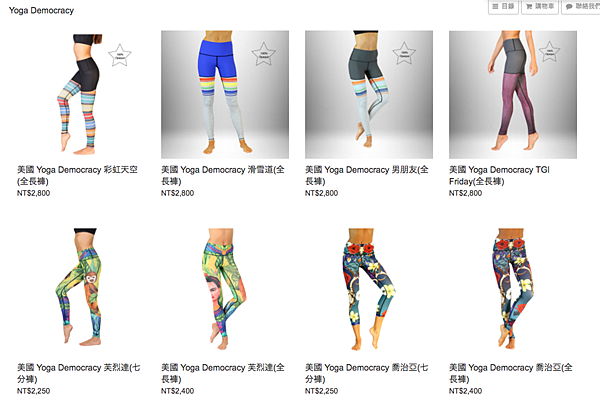Click the 聯絡我們 contact us speech bubble

point(581,7)
